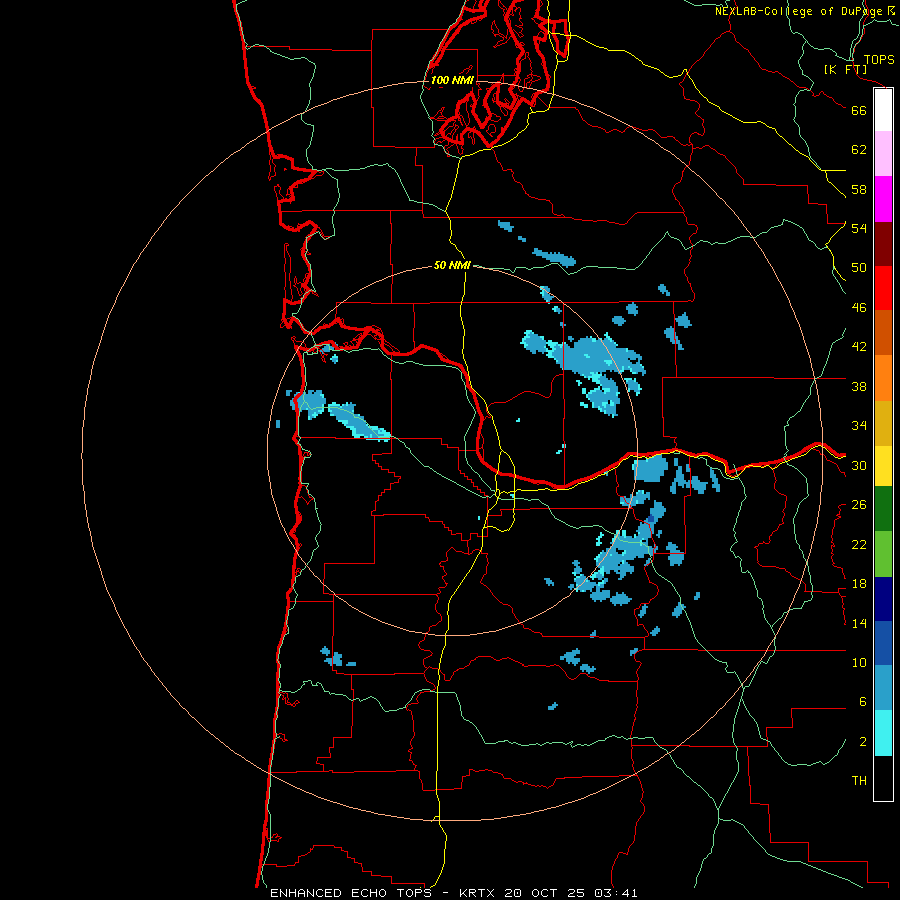Click the legend value "22"
The height and width of the screenshot is (900, 900).
(859, 545)
